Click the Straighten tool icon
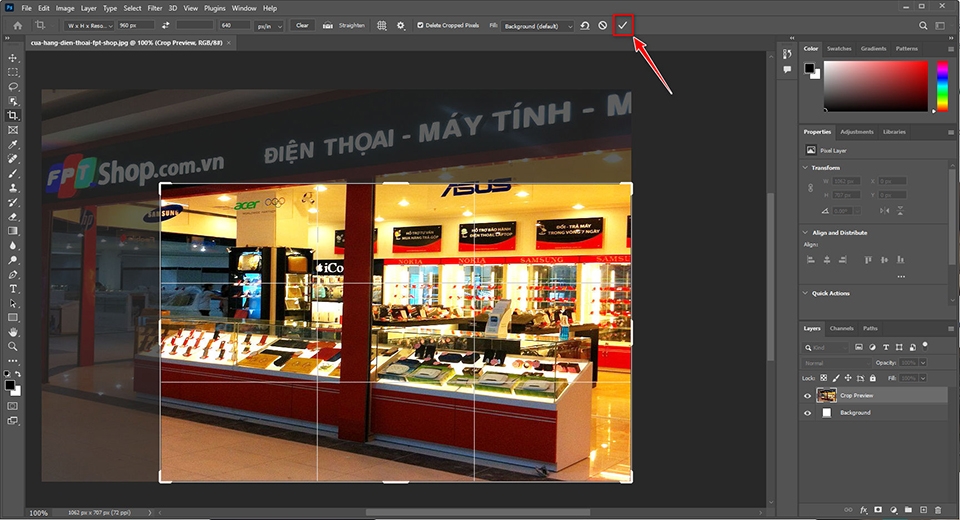 [328, 26]
